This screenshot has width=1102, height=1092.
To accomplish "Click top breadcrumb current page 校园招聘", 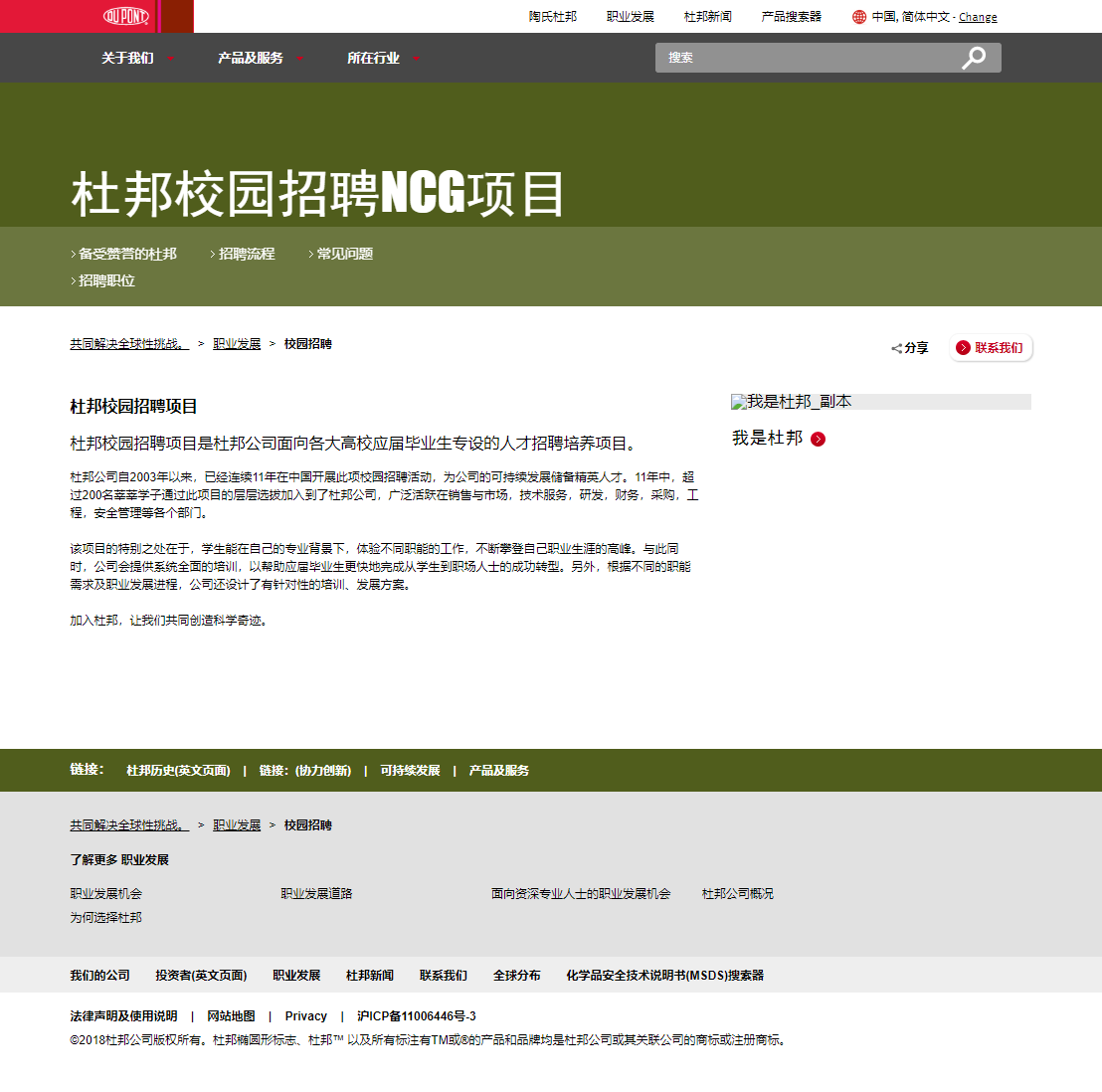I will 308,344.
